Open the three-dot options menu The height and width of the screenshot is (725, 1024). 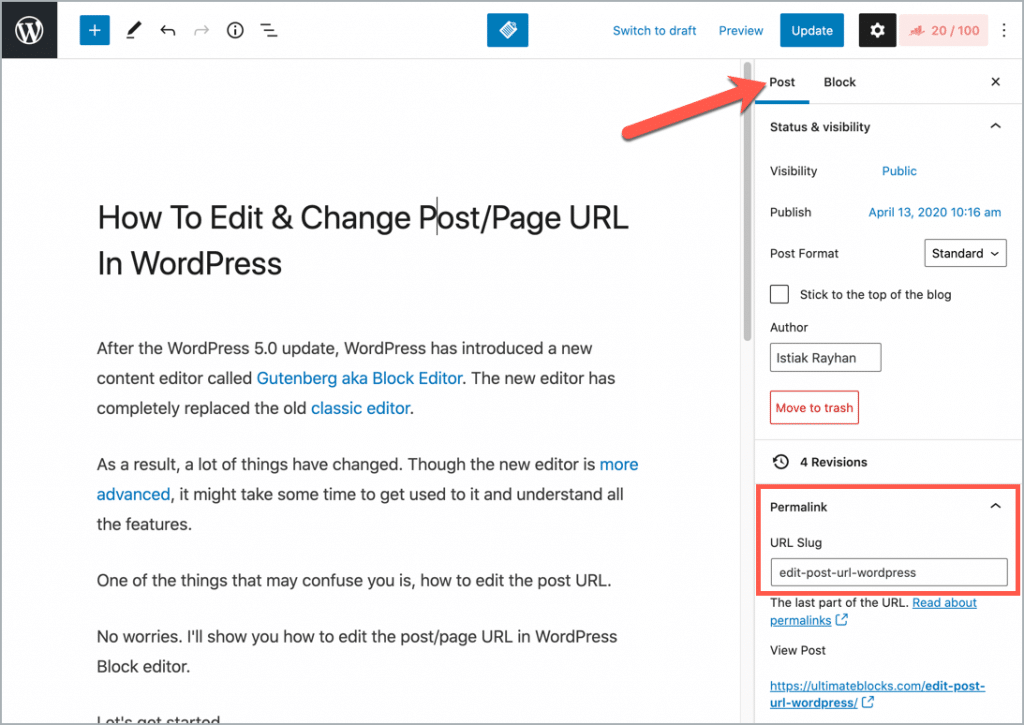coord(1004,30)
